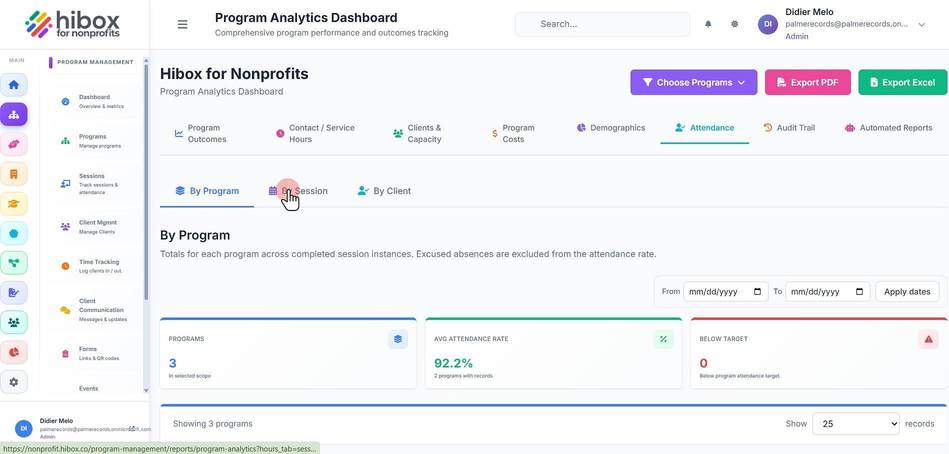The width and height of the screenshot is (949, 454).
Task: Open the Show records count dropdown
Action: (x=856, y=424)
